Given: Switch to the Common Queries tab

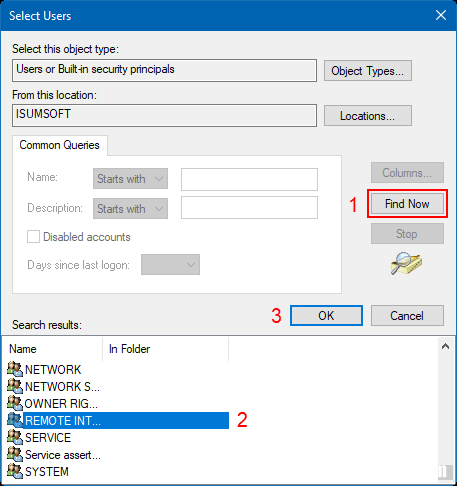Looking at the screenshot, I should [x=60, y=145].
